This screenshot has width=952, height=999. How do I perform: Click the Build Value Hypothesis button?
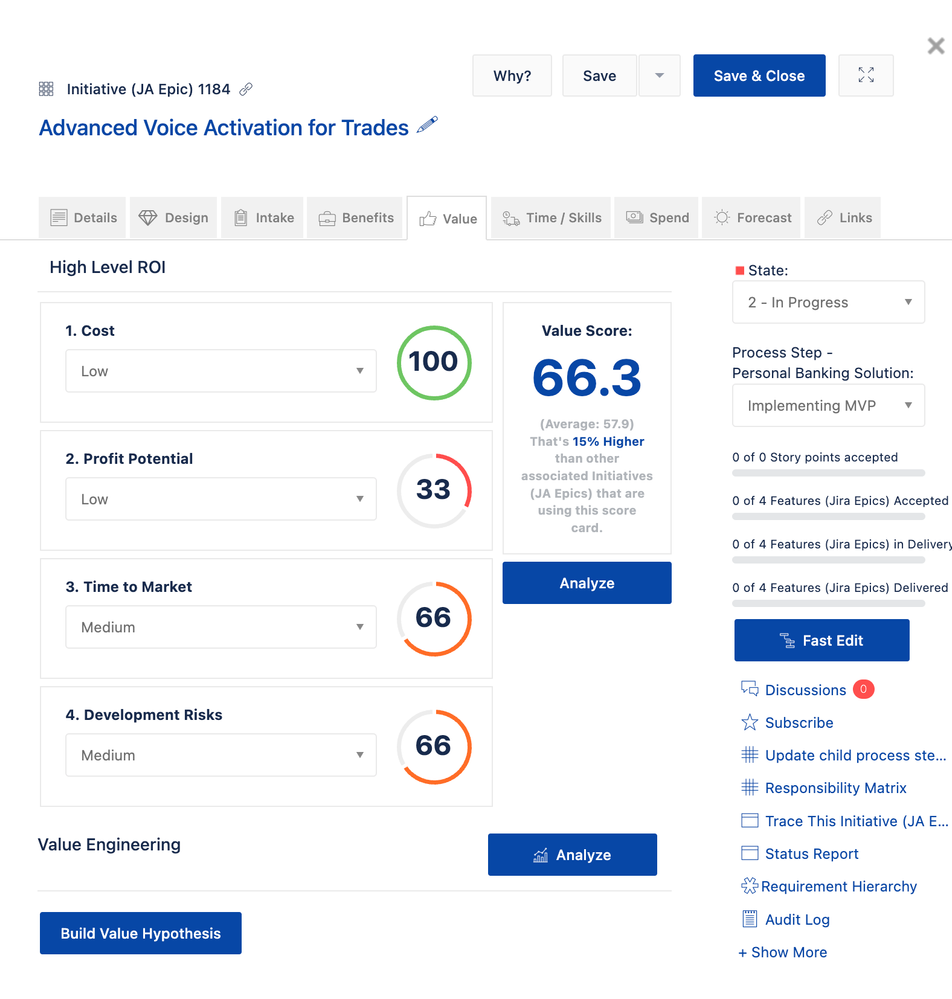click(140, 933)
